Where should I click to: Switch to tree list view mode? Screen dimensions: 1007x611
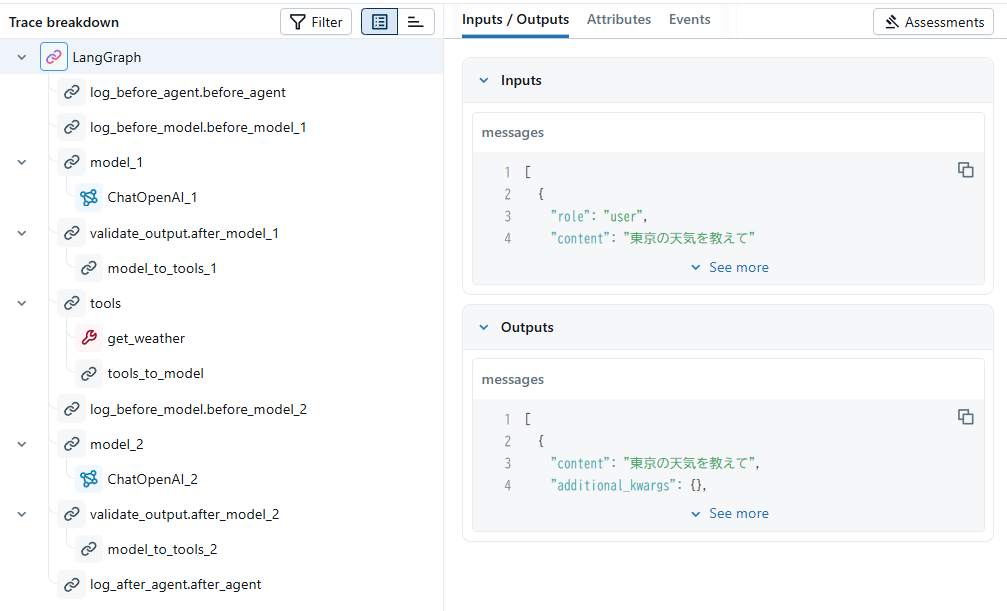379,22
